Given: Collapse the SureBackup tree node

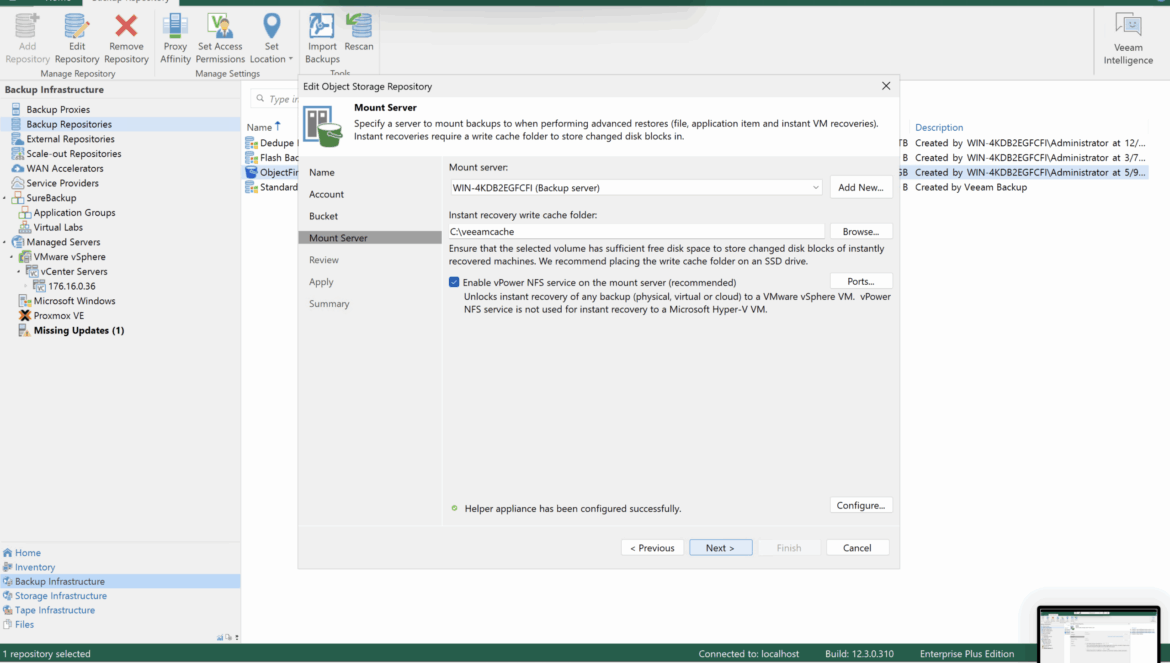Looking at the screenshot, I should tap(4, 198).
